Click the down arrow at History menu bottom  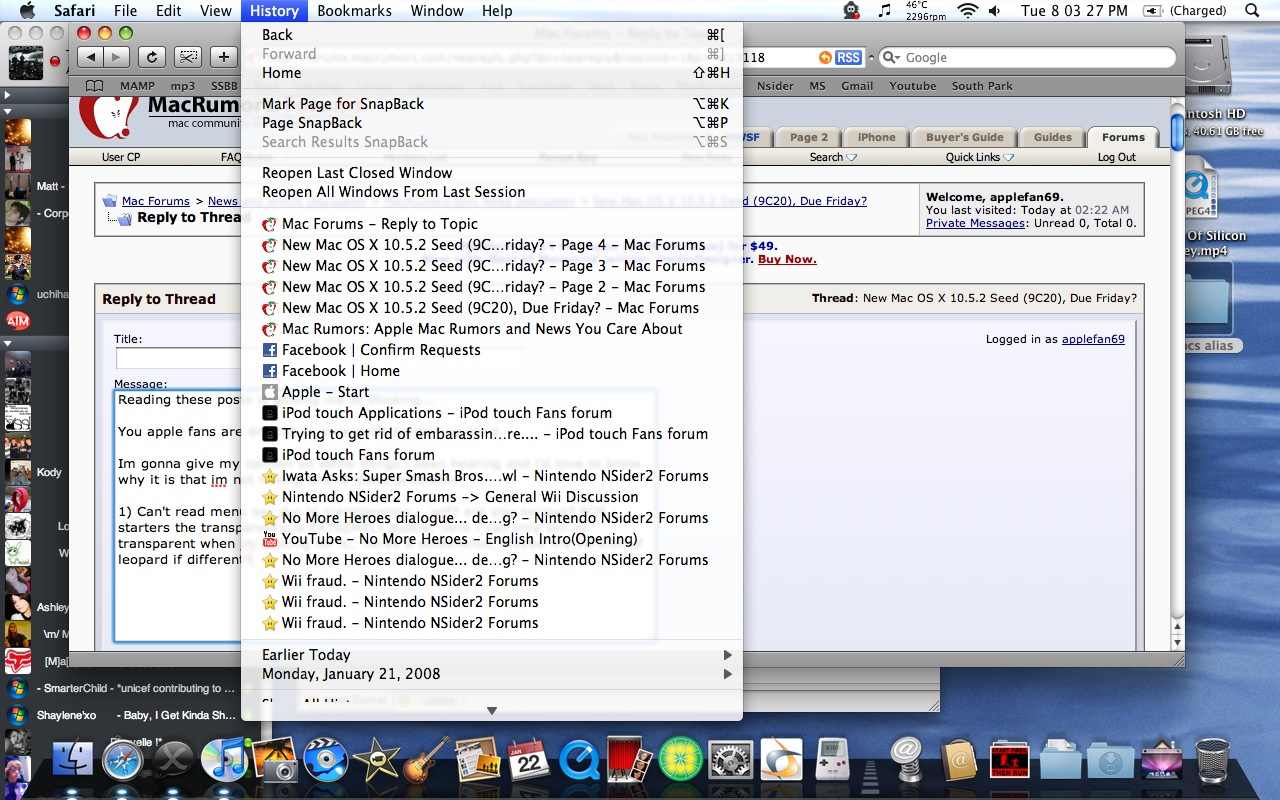point(491,711)
